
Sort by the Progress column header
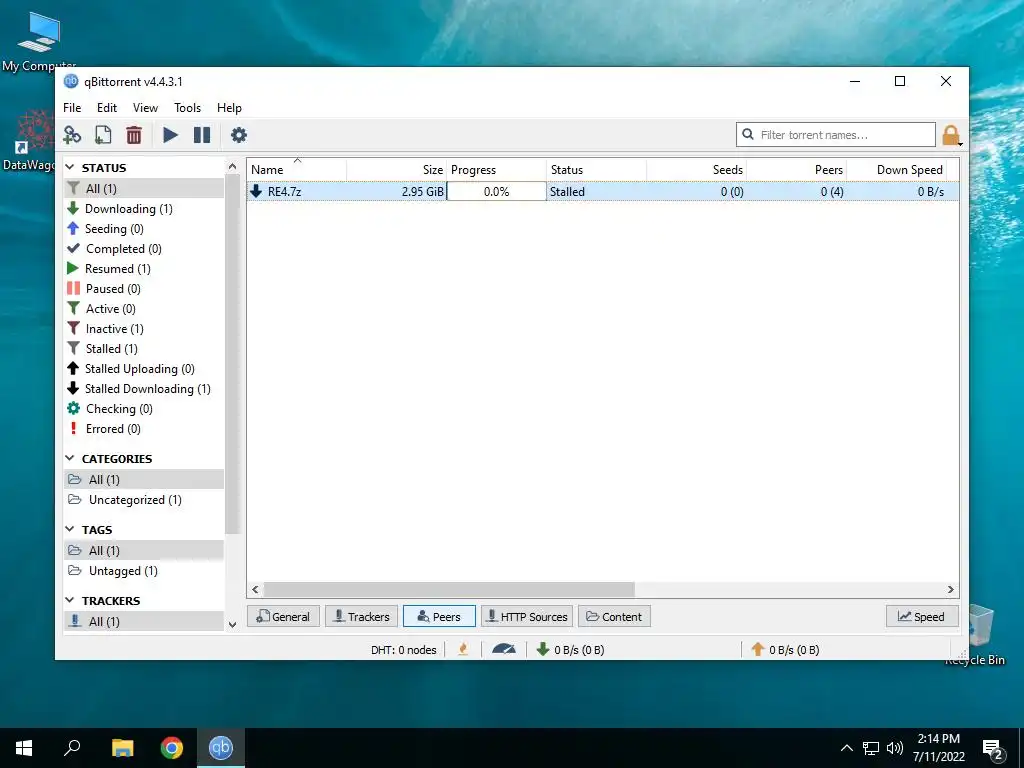(x=497, y=170)
